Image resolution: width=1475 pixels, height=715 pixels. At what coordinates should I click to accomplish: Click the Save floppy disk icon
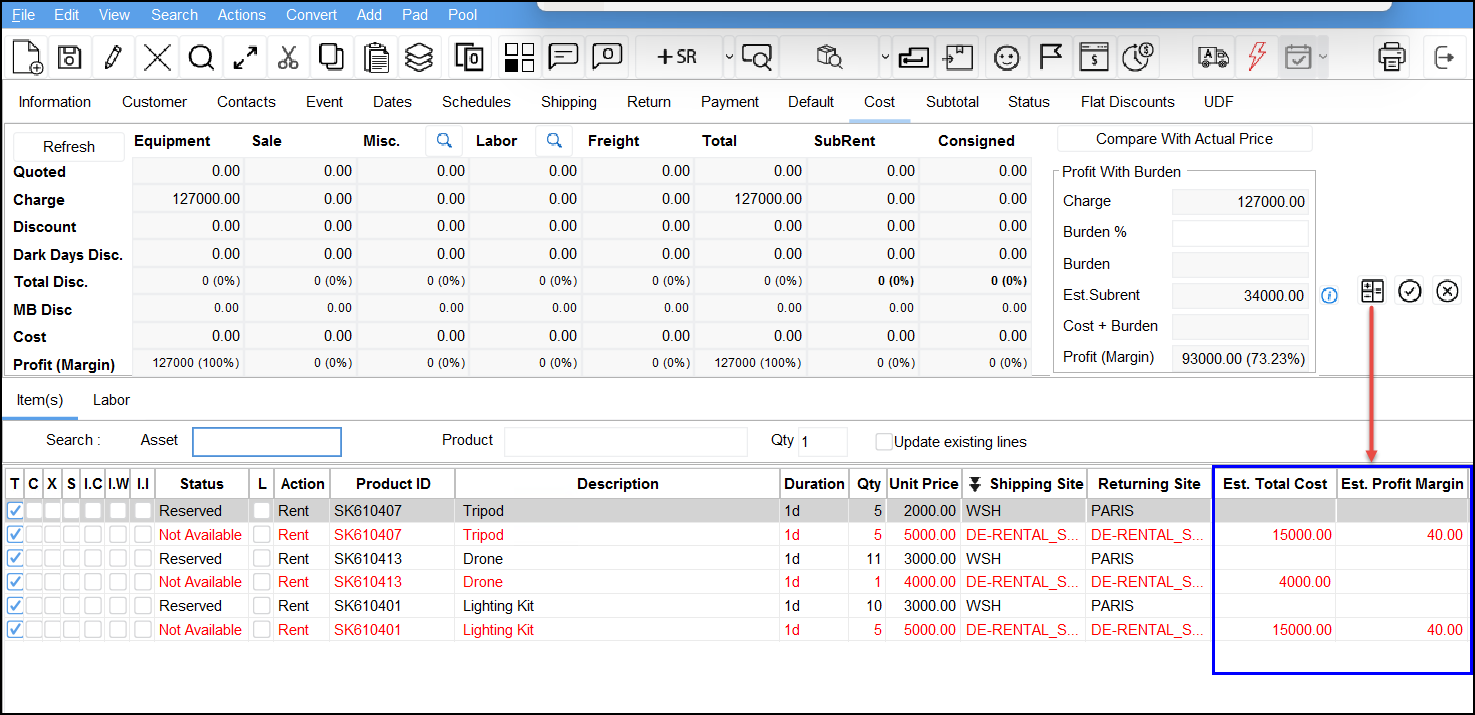click(69, 57)
